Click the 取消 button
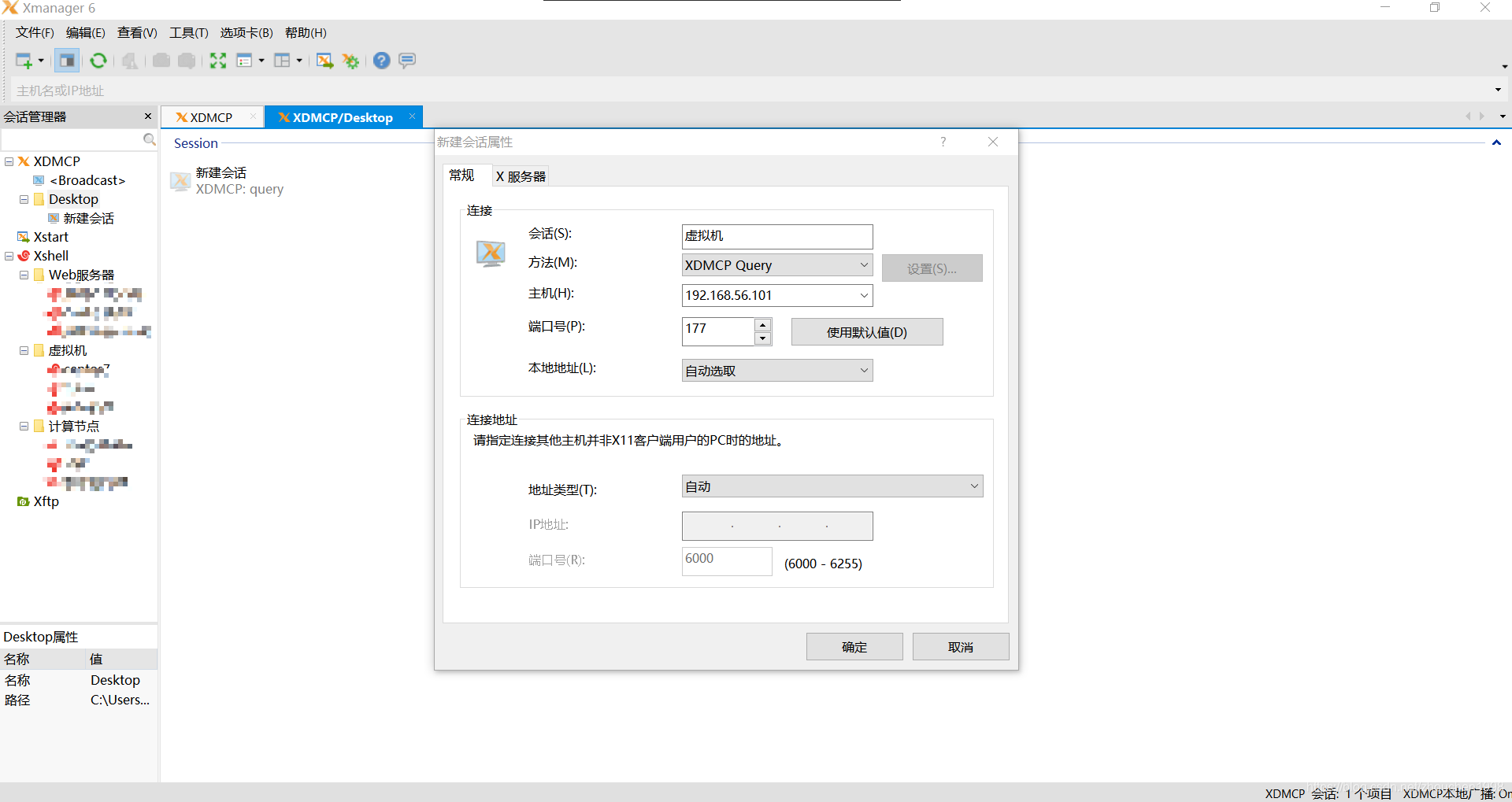 tap(961, 647)
